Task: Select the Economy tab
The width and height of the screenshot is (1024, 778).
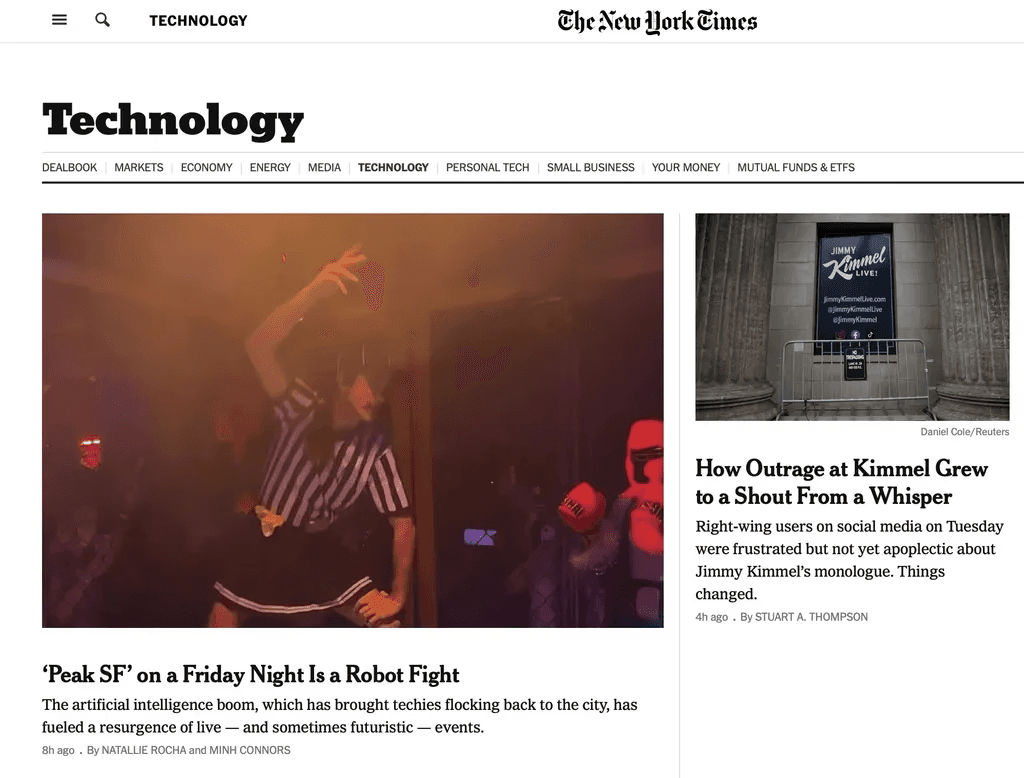Action: [206, 167]
